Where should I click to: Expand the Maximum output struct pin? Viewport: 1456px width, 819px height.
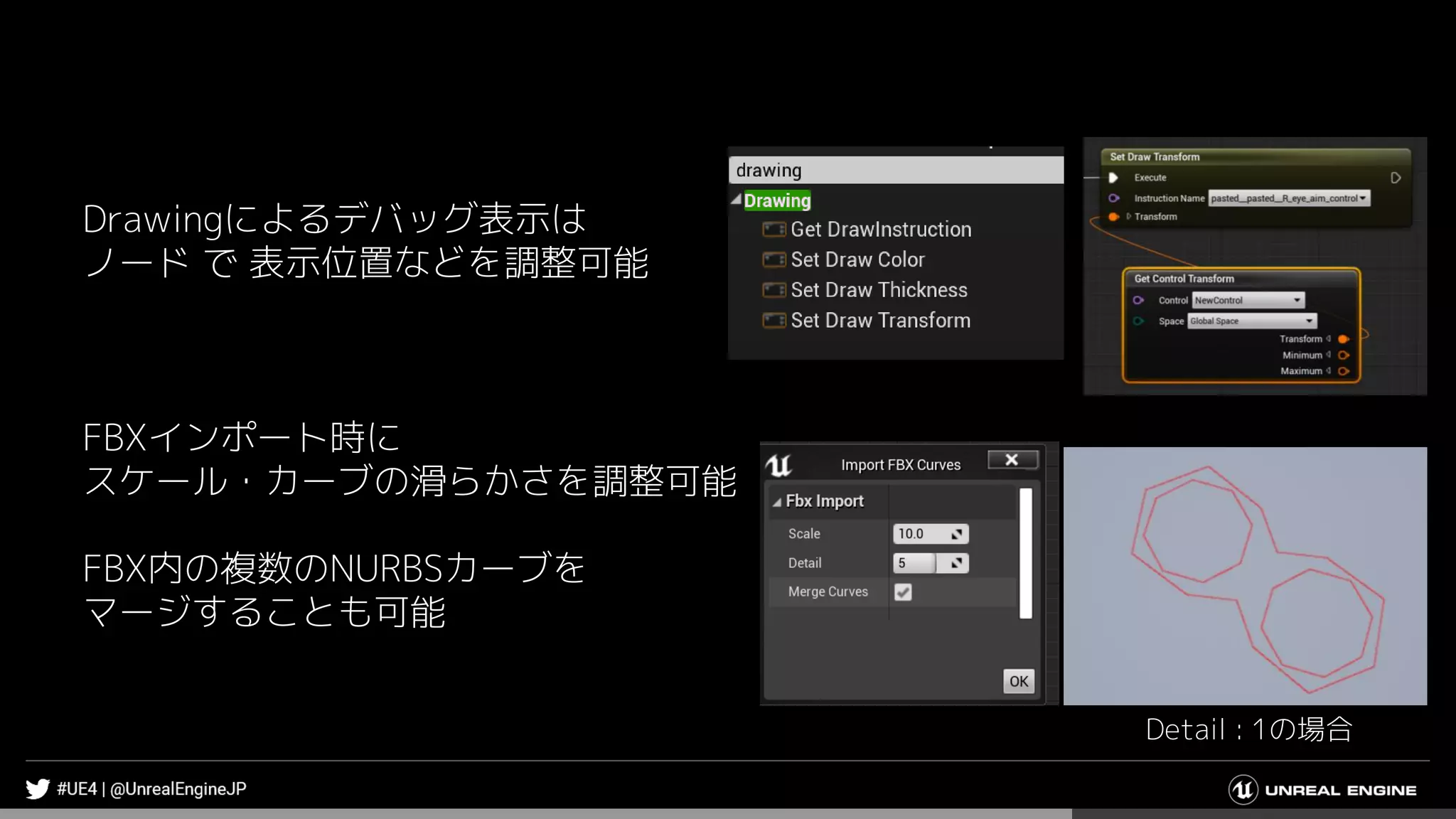click(1328, 371)
